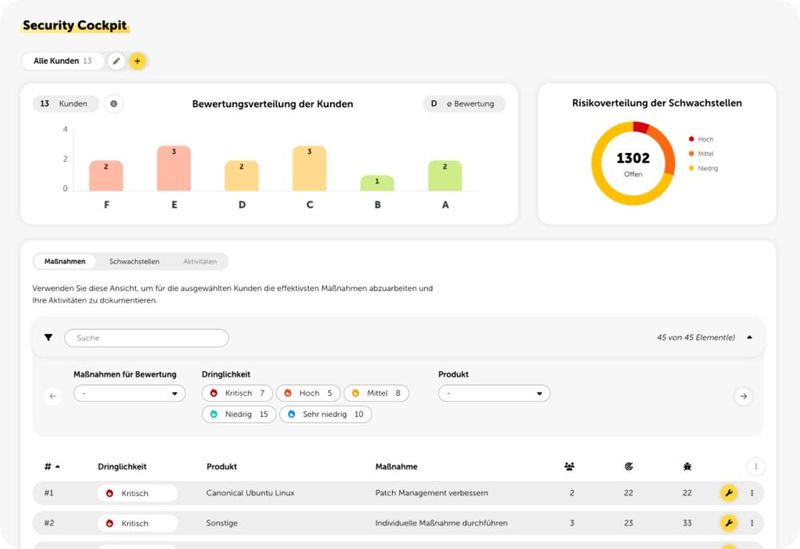
Task: Add a customer group with the yellow plus button
Action: [137, 61]
